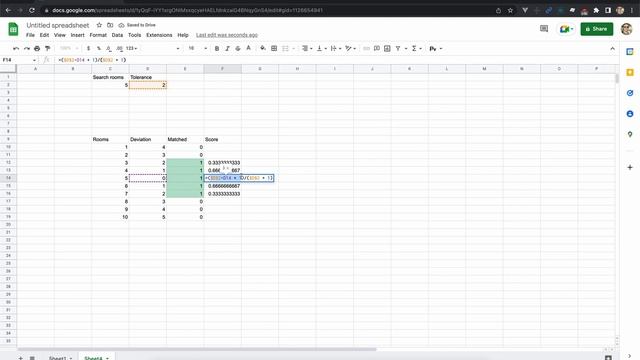Select the Paint format roller

coord(48,49)
